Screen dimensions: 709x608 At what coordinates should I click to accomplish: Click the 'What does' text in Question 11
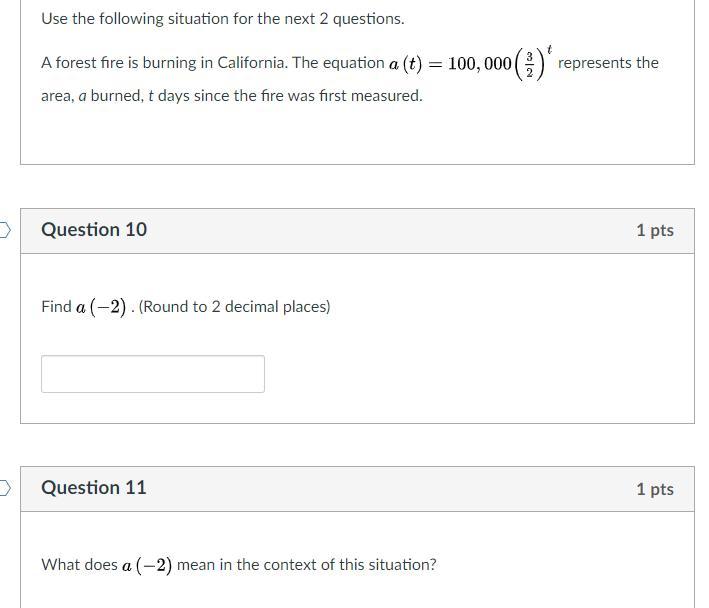(79, 565)
